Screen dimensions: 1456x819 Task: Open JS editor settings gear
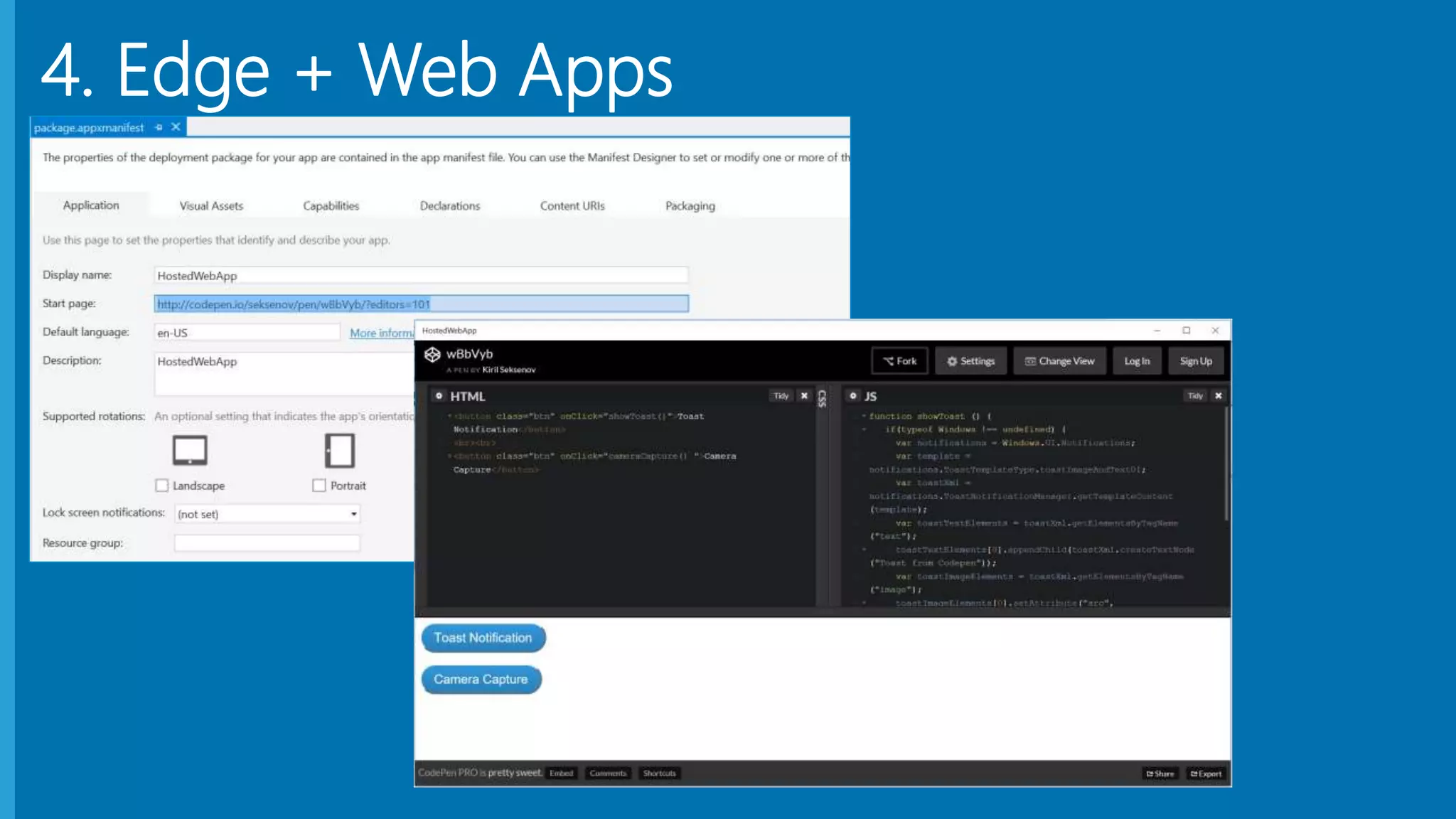tap(853, 396)
